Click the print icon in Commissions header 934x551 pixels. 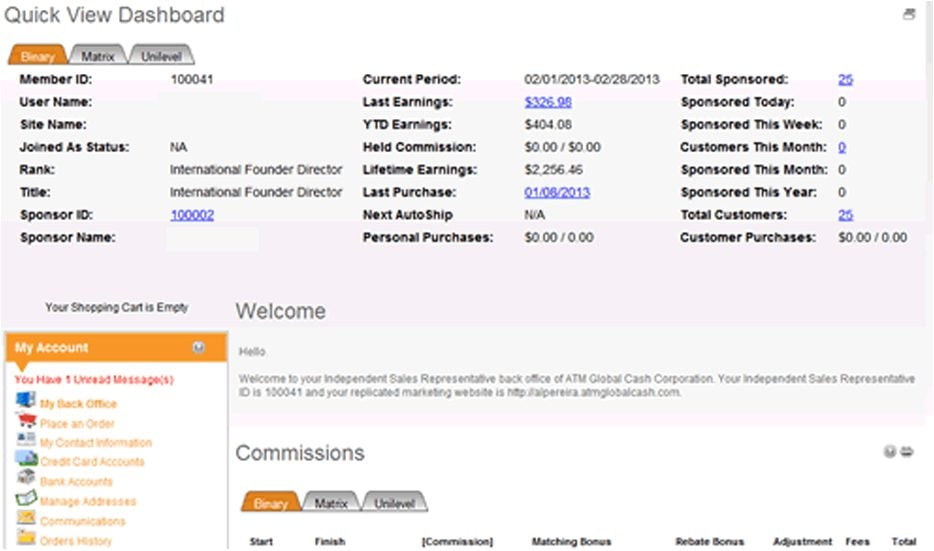tap(907, 452)
